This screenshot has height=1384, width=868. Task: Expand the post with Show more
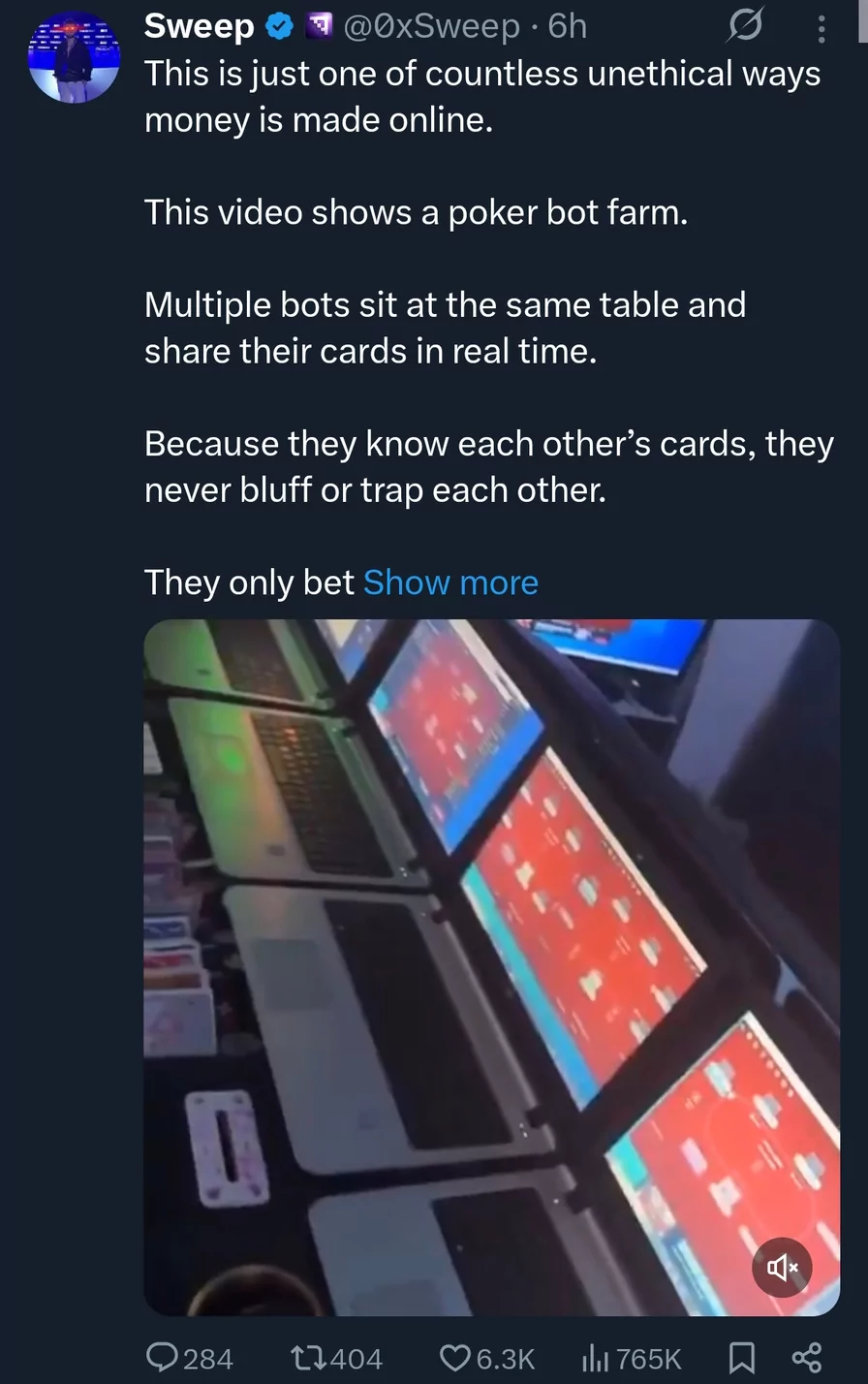click(450, 582)
